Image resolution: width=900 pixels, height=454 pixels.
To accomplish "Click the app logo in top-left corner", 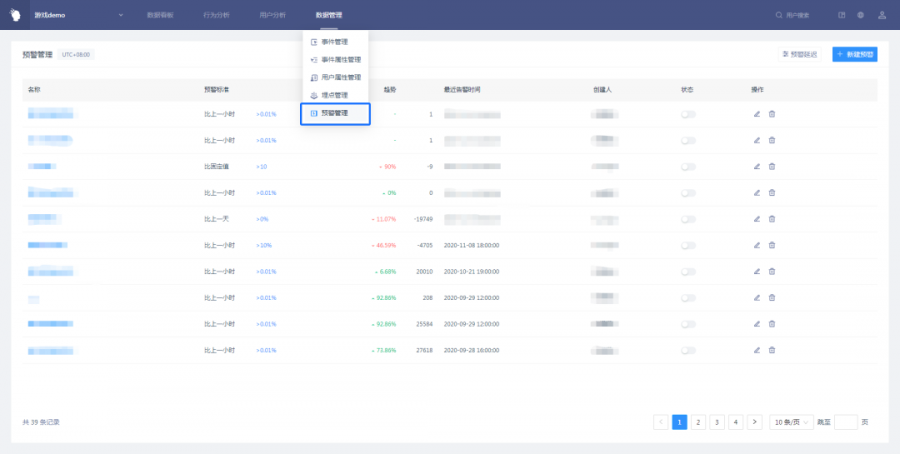I will pos(15,15).
